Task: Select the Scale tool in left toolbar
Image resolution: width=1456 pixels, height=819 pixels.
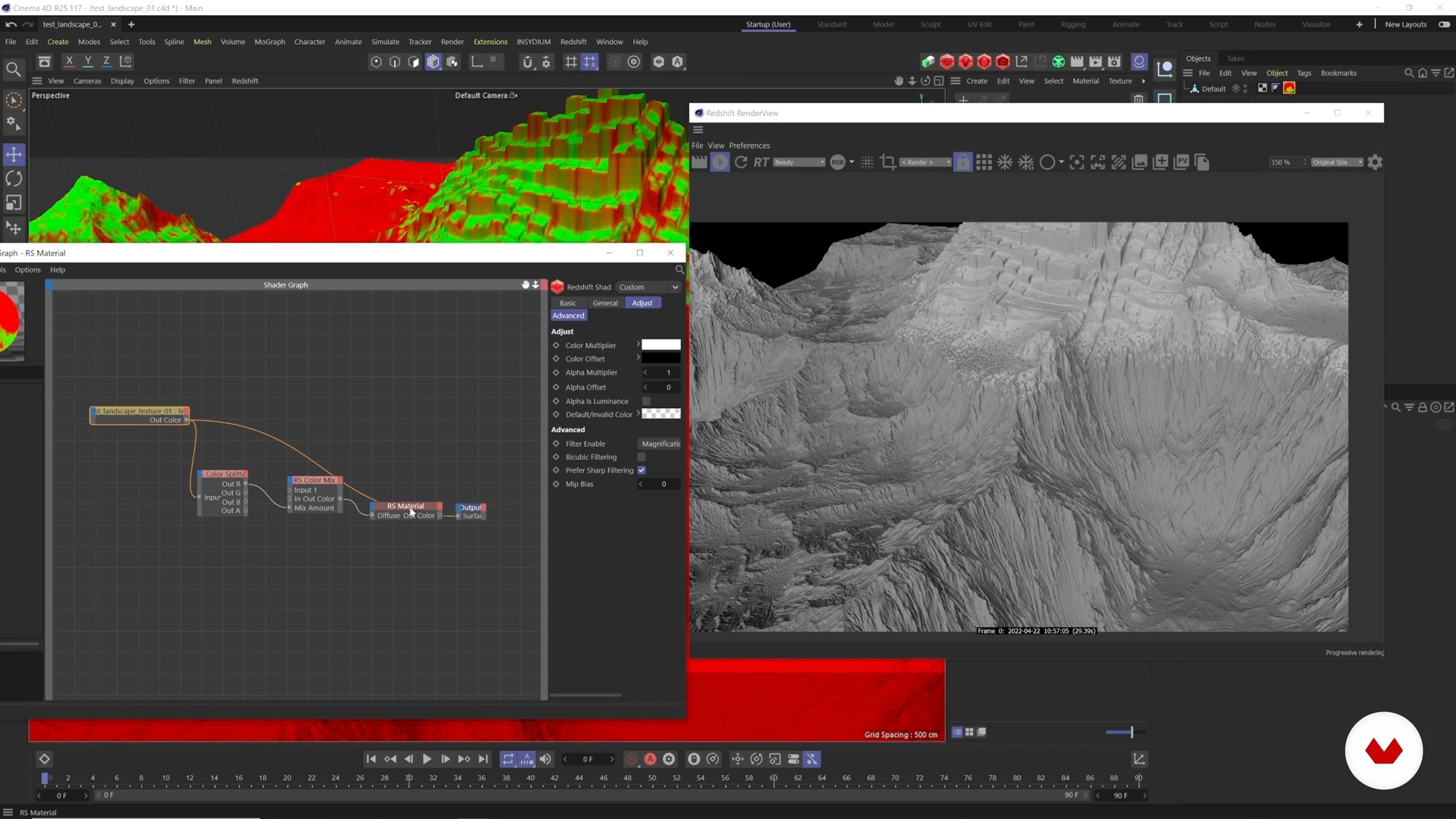Action: click(x=14, y=203)
